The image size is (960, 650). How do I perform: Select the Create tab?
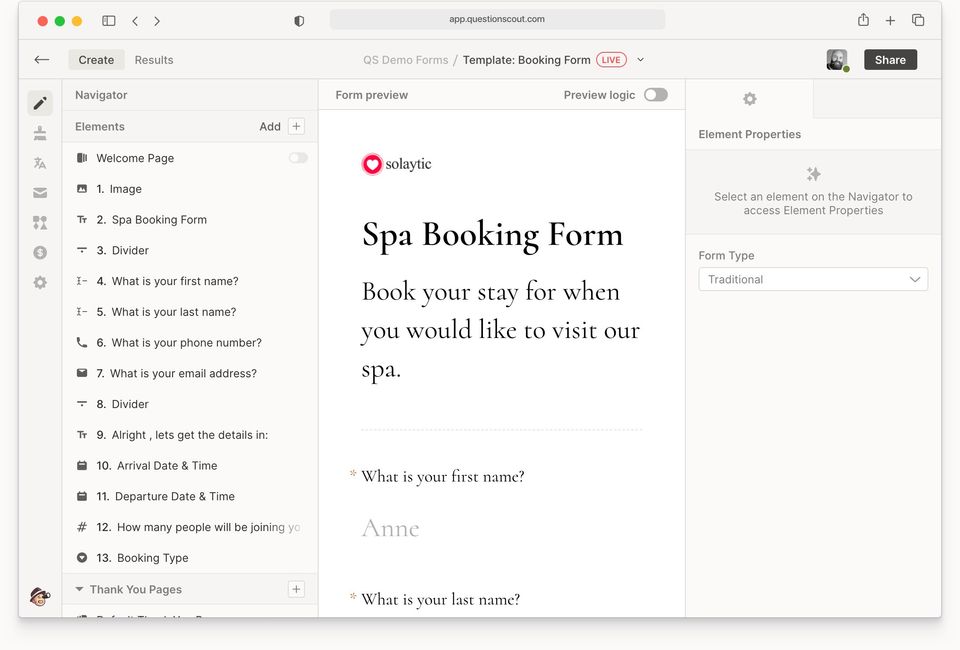tap(96, 60)
